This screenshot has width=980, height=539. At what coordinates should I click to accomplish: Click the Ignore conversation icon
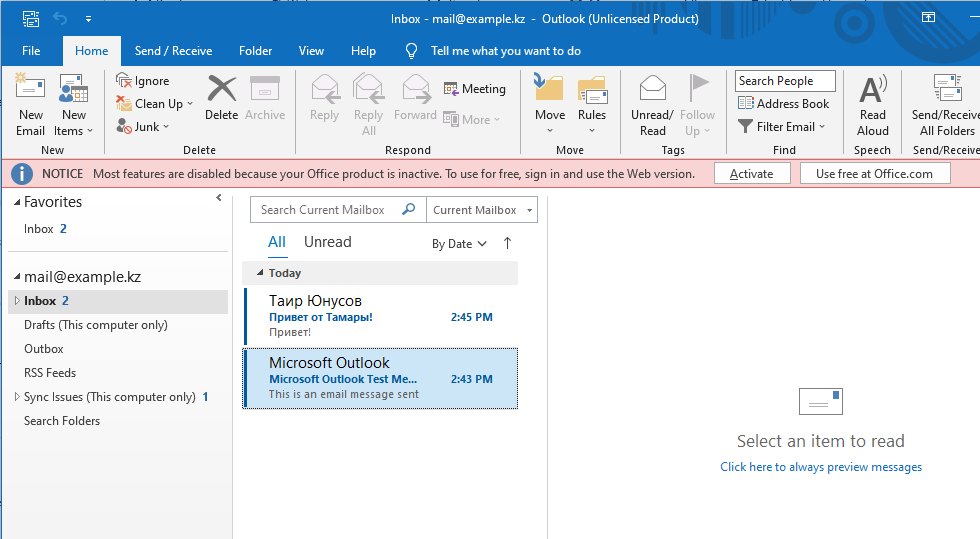coord(124,81)
